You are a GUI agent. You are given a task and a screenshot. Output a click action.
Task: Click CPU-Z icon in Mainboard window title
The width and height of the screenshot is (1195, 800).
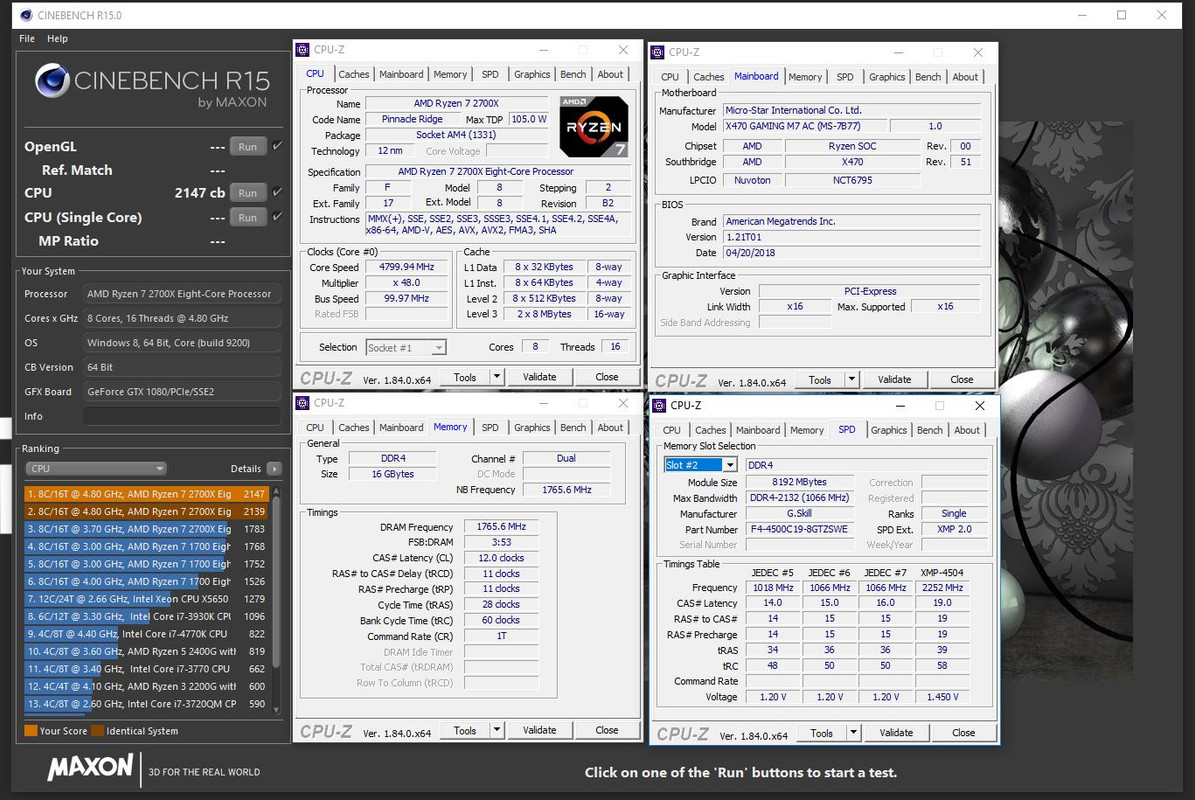pos(658,53)
